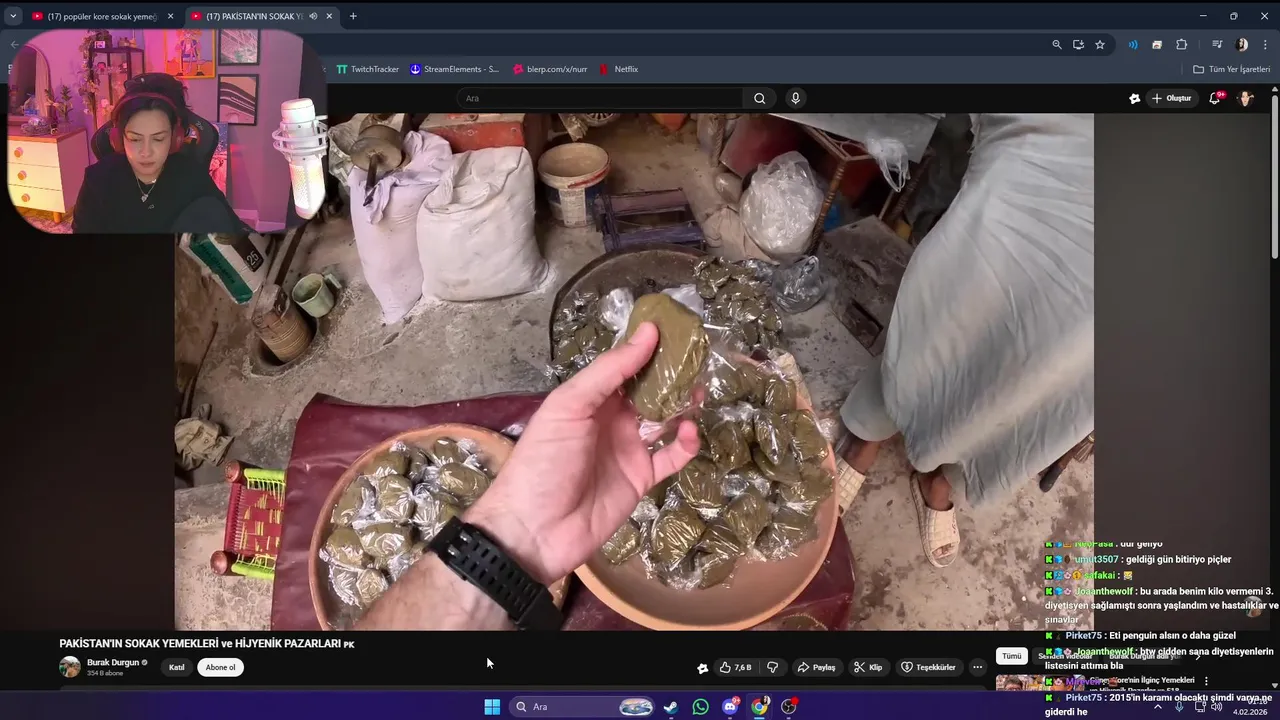
Task: Click the install app icon in address bar
Action: click(1078, 44)
